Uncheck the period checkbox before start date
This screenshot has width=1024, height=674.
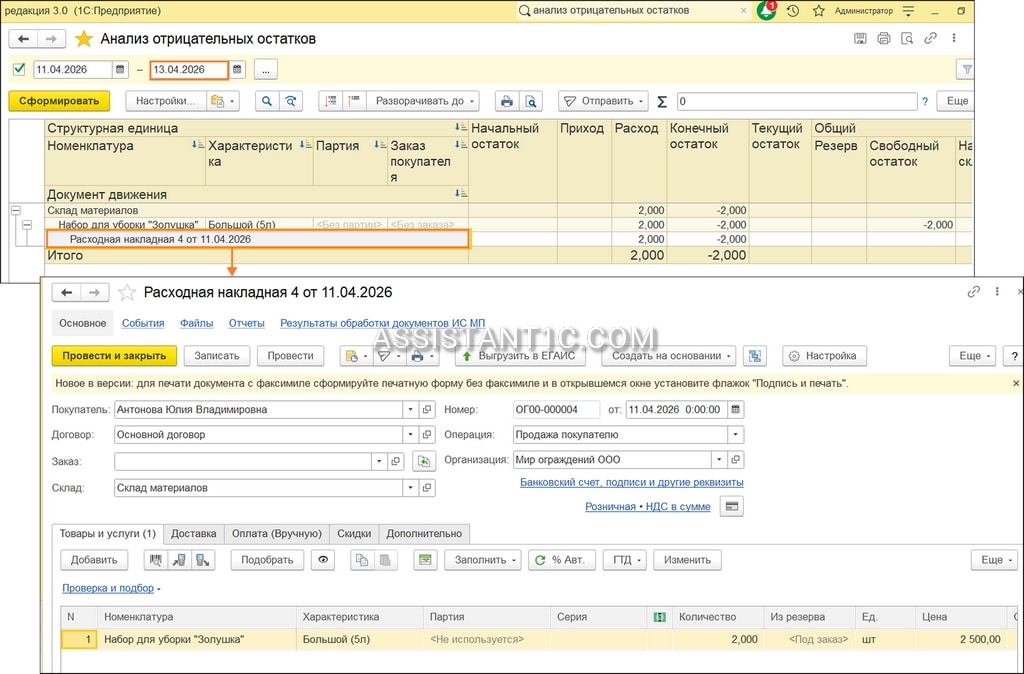[19, 69]
